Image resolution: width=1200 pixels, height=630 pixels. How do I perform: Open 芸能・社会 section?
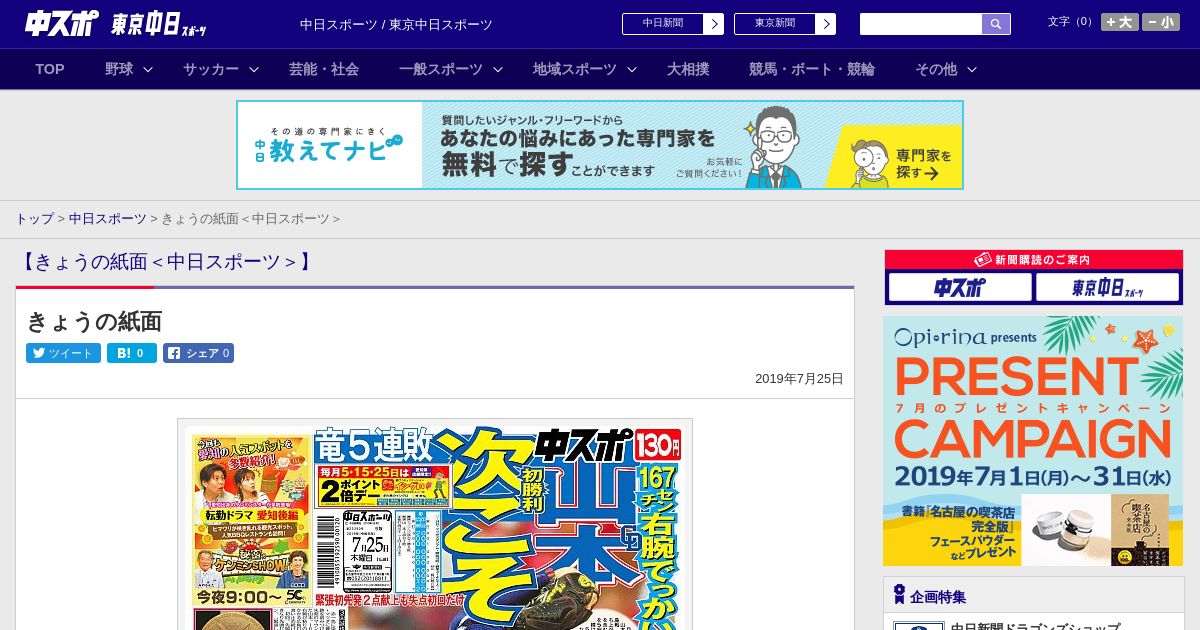click(324, 69)
